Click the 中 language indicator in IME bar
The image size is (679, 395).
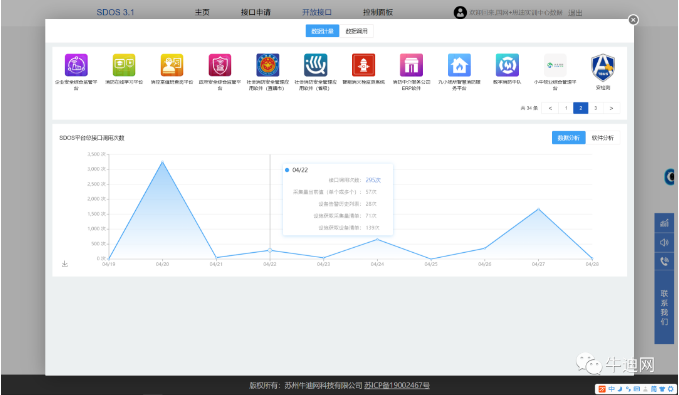(x=611, y=389)
